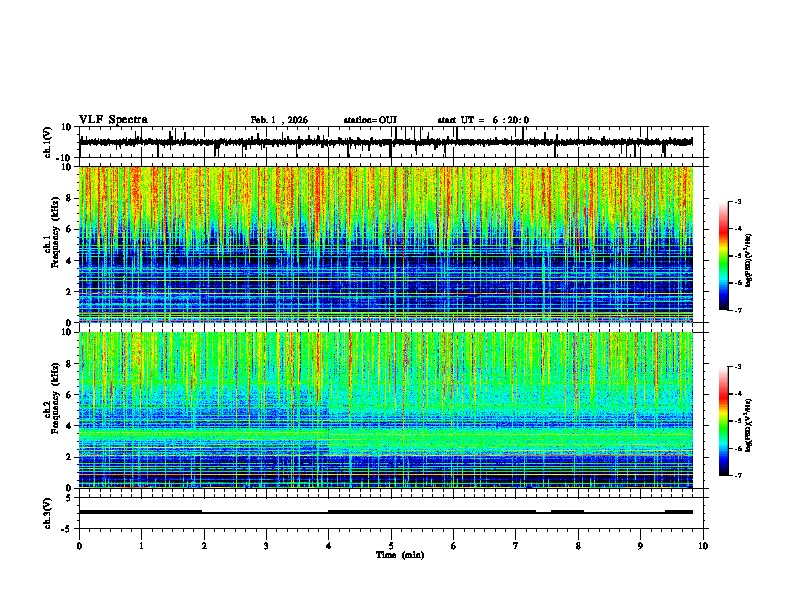Image resolution: width=792 pixels, height=612 pixels.
Task: Click the ch.1 color bar log(PSD) label
Action: (749, 261)
